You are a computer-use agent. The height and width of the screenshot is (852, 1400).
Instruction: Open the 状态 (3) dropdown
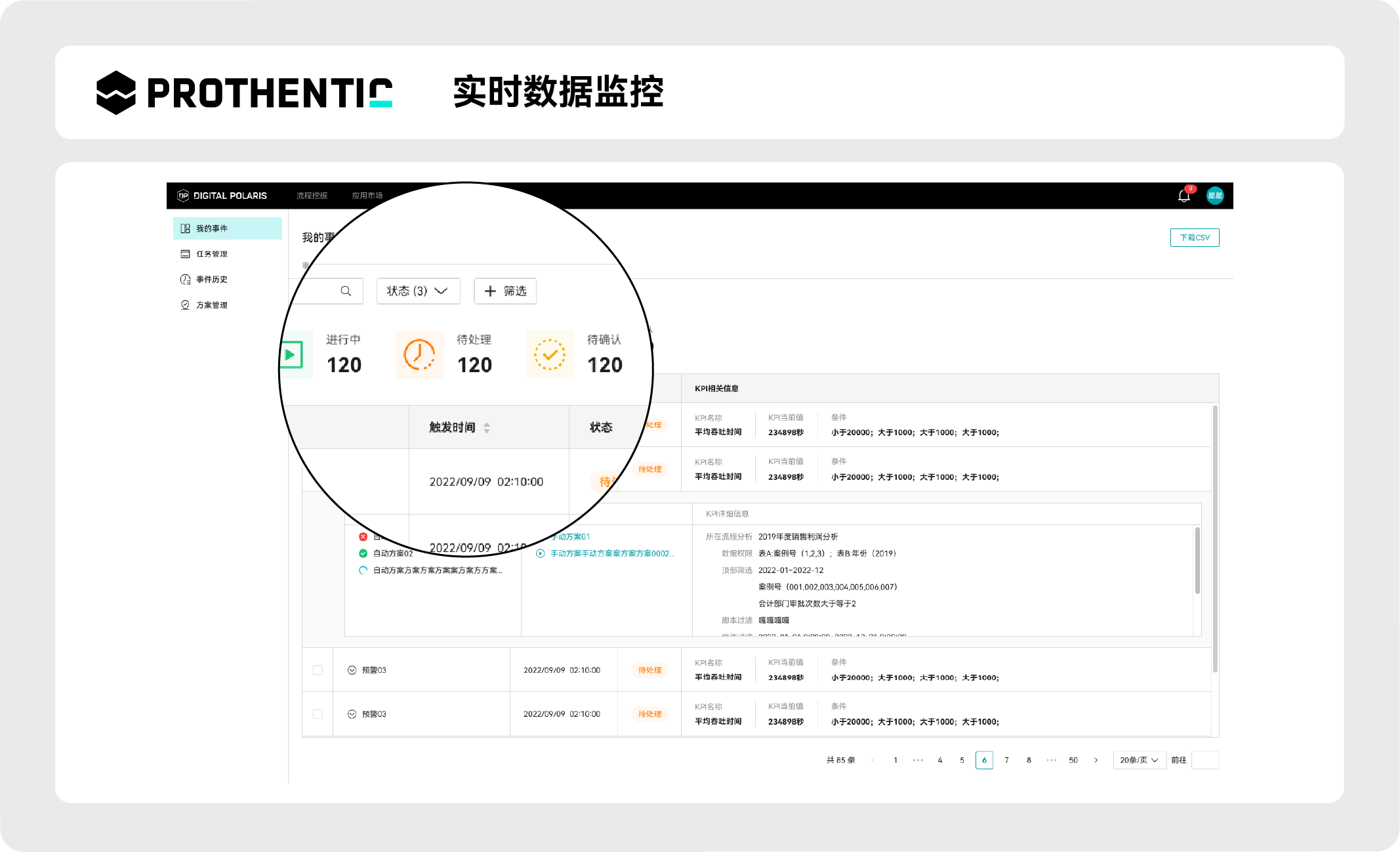[x=418, y=291]
